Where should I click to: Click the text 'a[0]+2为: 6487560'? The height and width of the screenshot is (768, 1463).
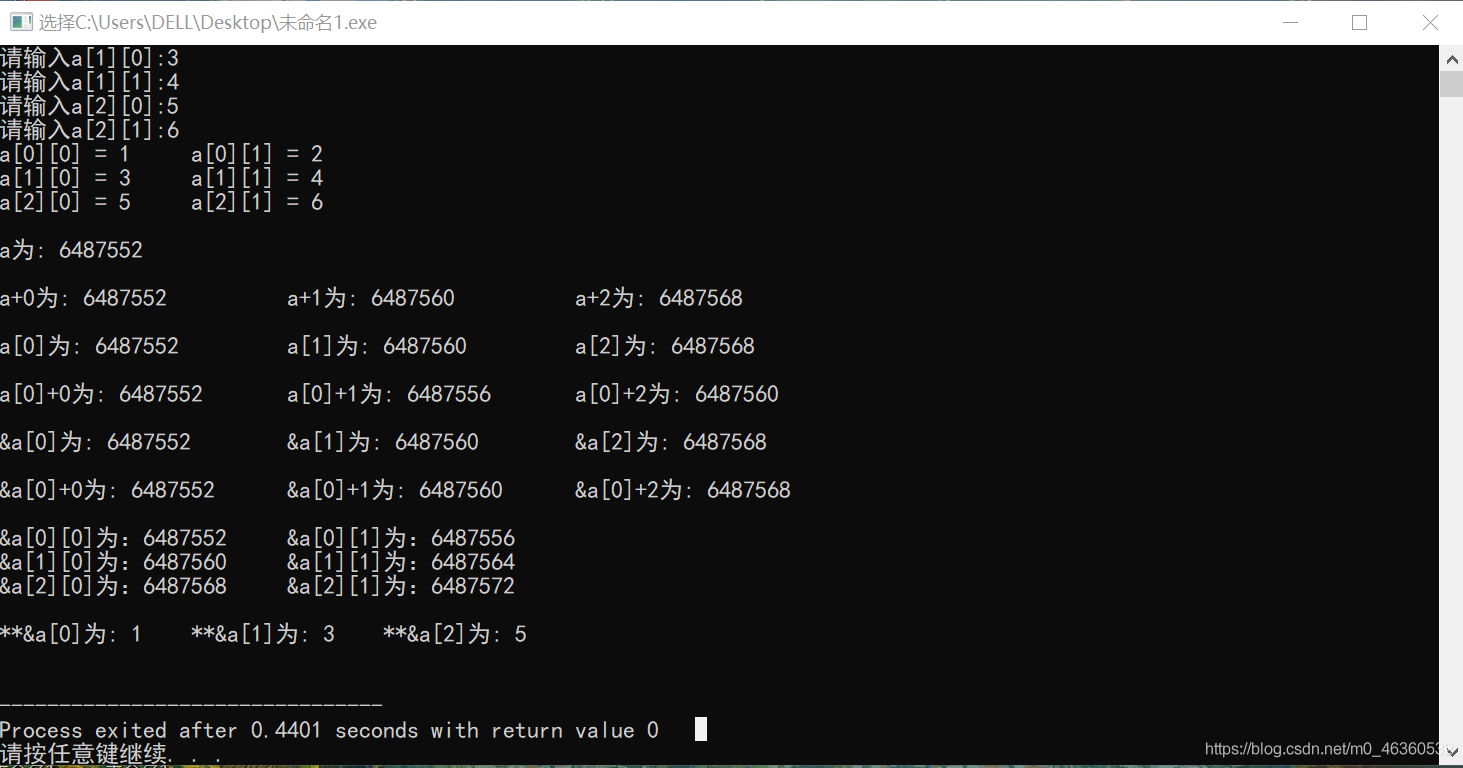pos(677,394)
